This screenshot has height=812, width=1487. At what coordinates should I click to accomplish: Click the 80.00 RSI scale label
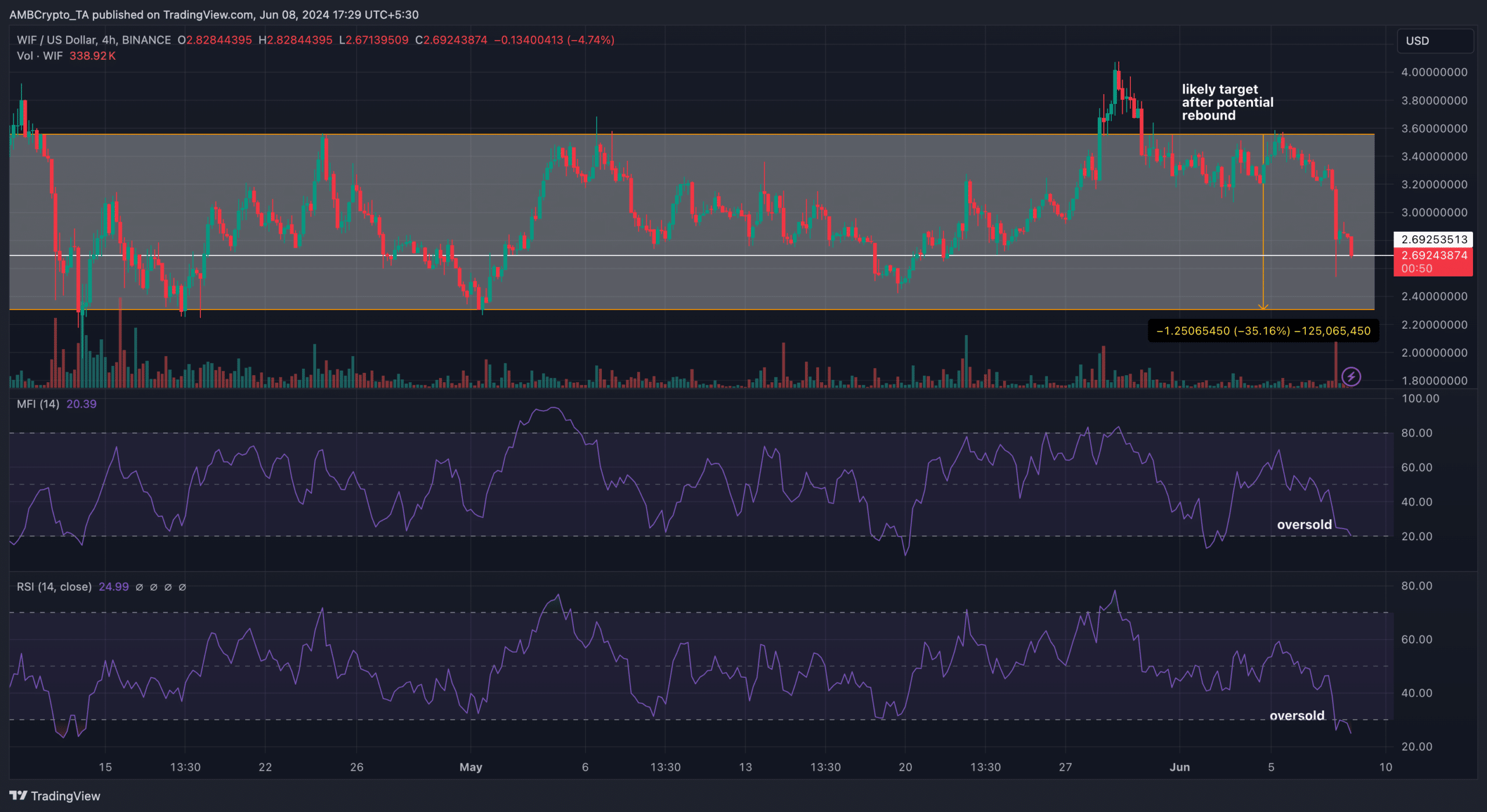click(1417, 585)
